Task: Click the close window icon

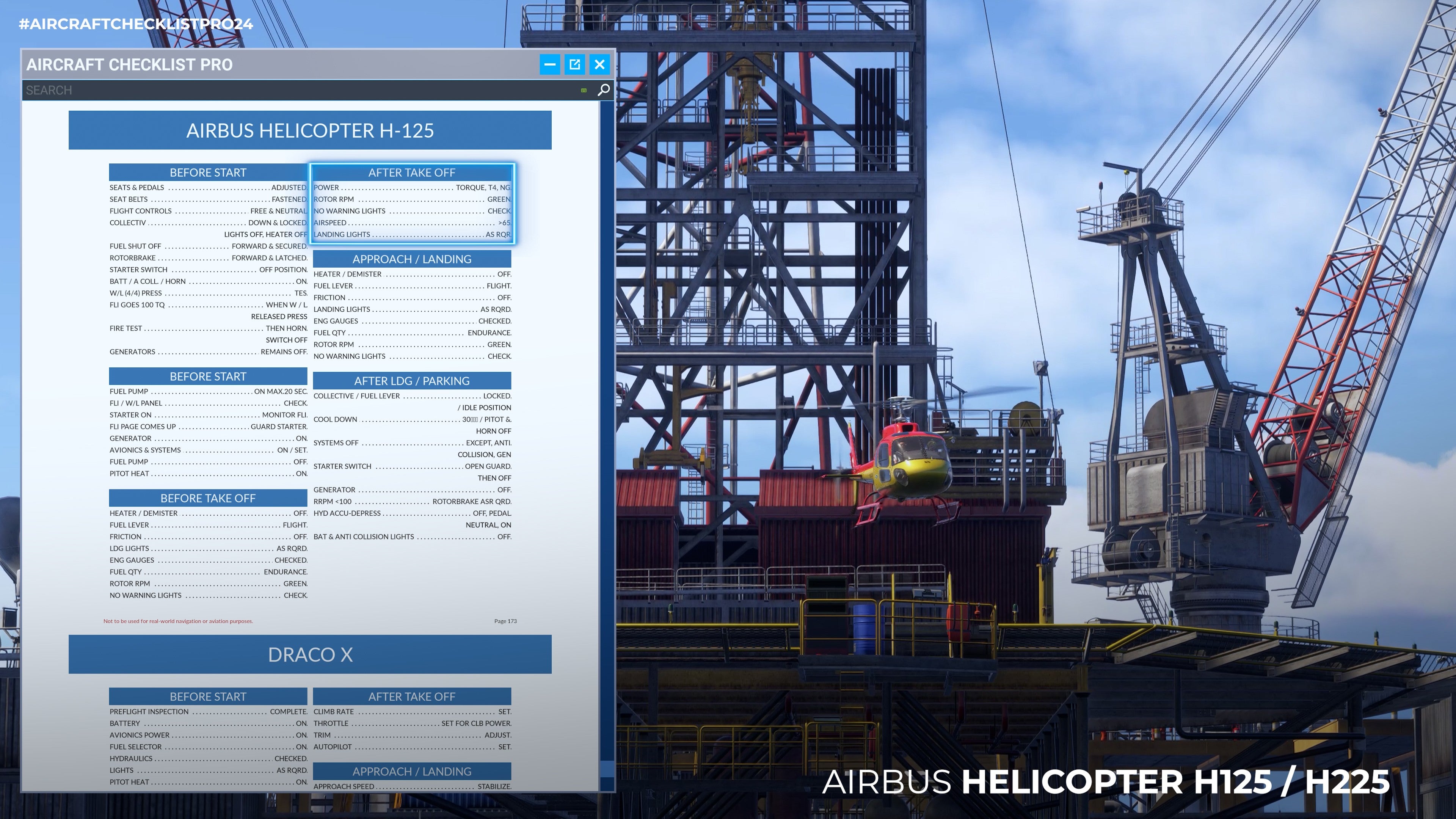Action: [x=600, y=64]
